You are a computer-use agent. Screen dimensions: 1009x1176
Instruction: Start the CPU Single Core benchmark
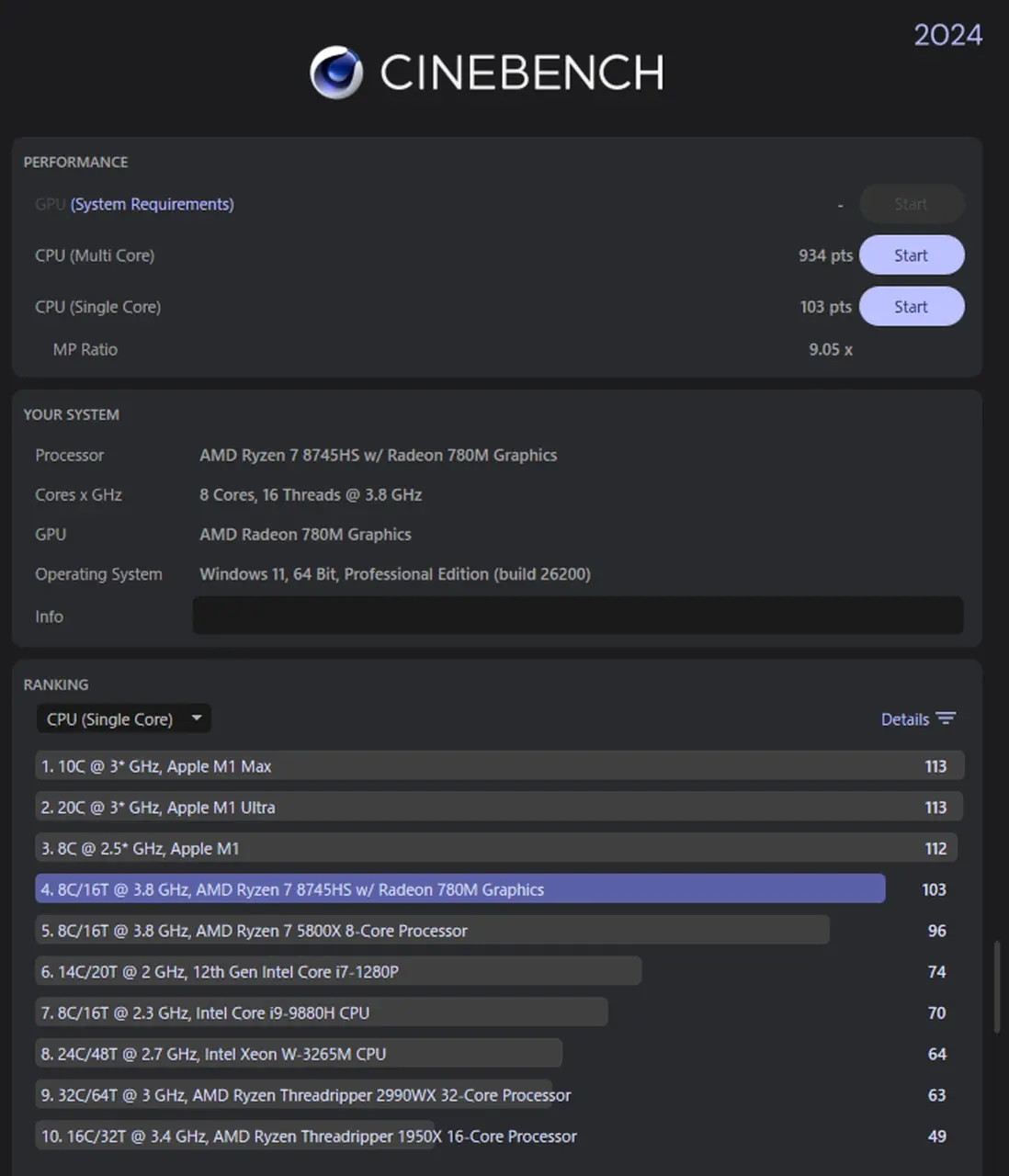point(911,306)
